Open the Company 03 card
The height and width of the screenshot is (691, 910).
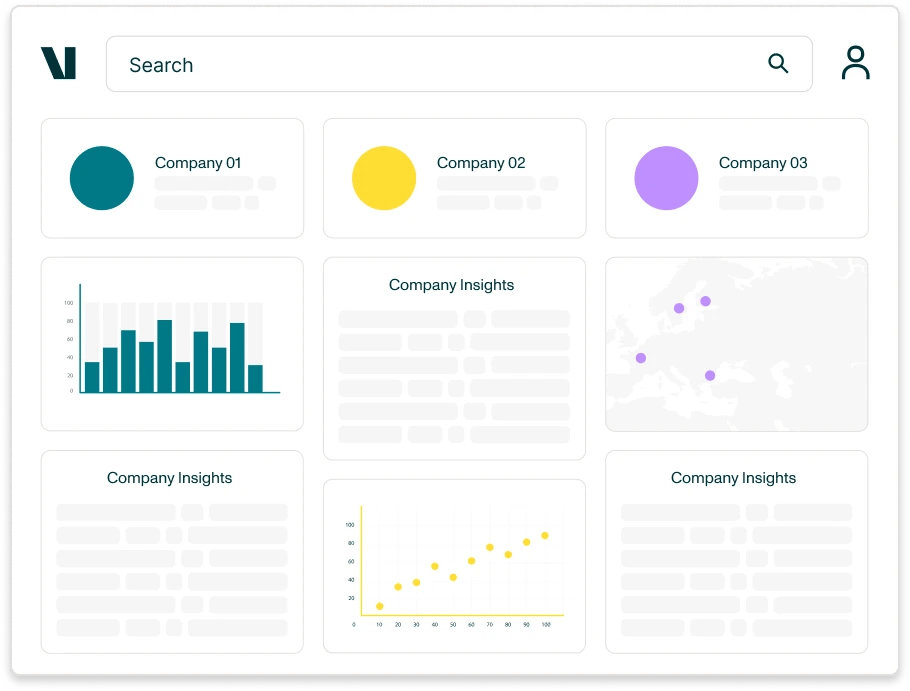click(736, 178)
